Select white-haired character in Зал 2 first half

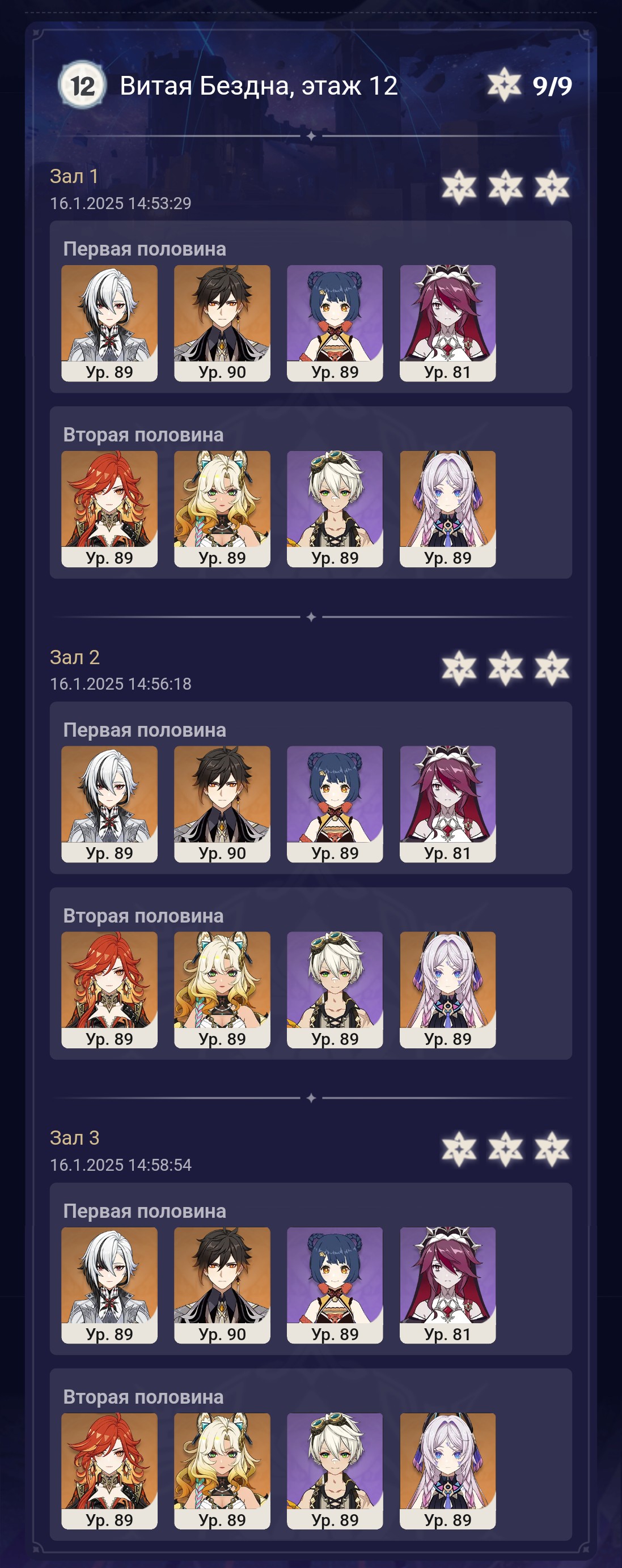[x=109, y=804]
